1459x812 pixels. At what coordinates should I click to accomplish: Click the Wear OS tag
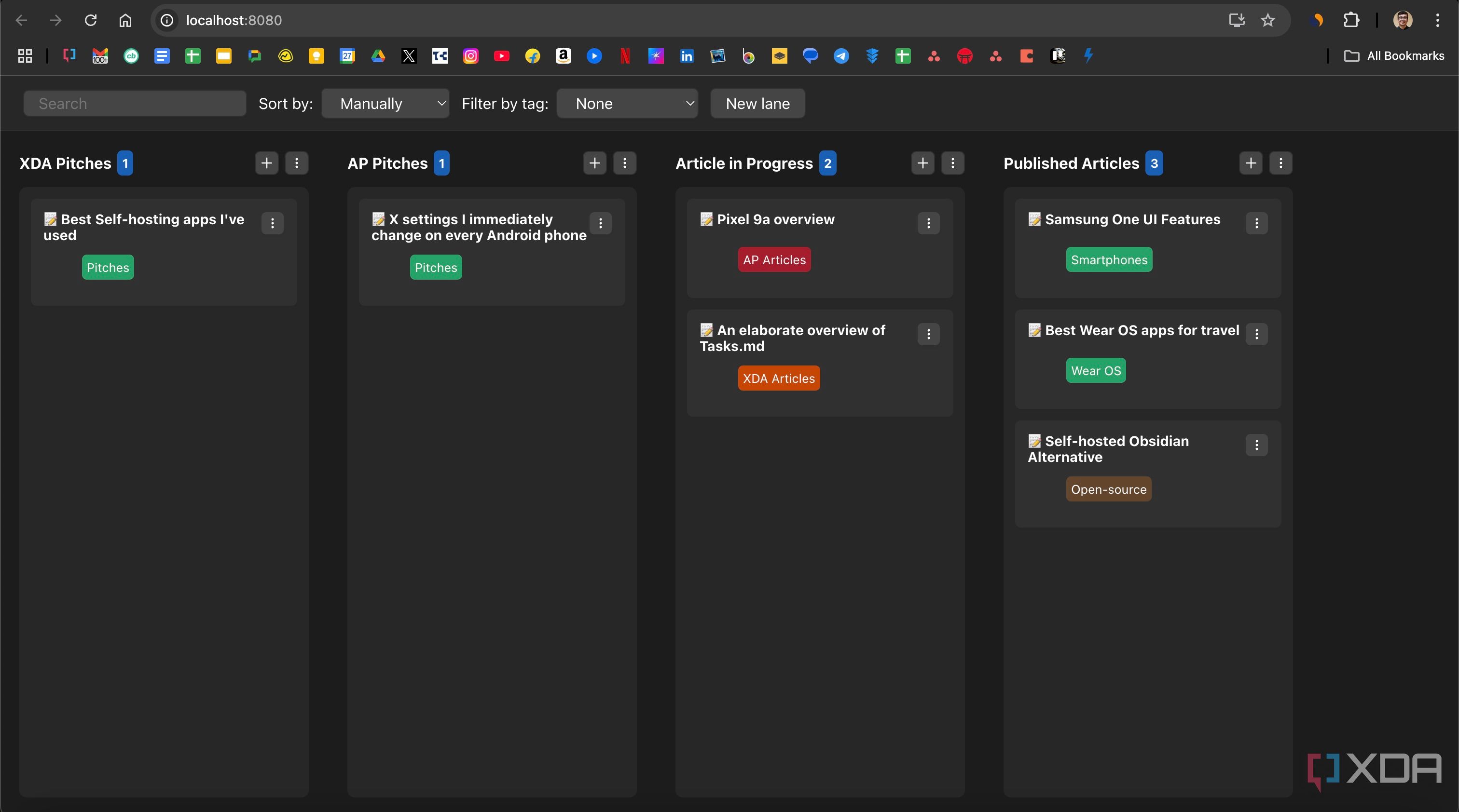[1096, 370]
